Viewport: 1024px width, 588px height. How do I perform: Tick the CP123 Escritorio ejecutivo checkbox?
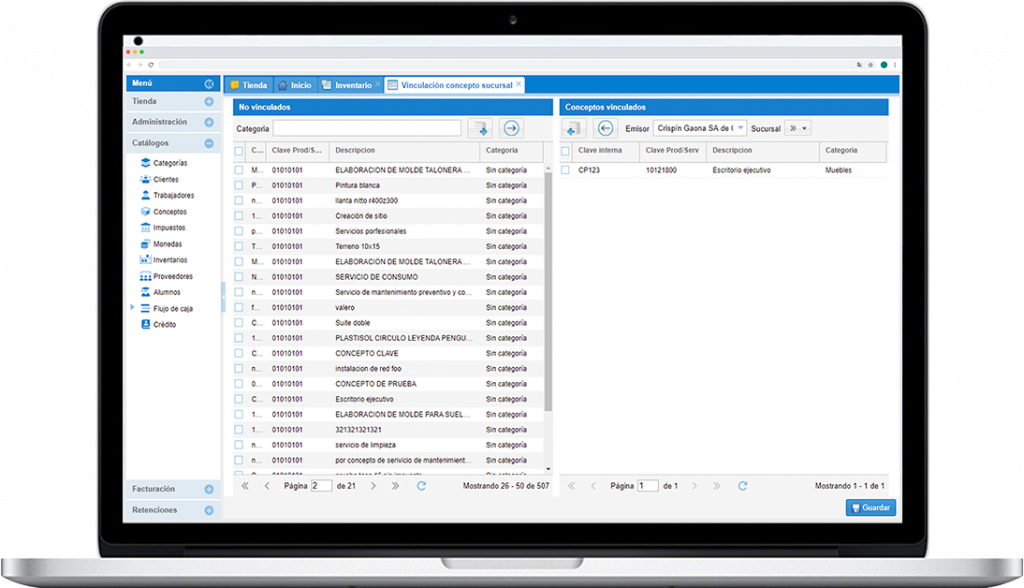click(x=565, y=170)
